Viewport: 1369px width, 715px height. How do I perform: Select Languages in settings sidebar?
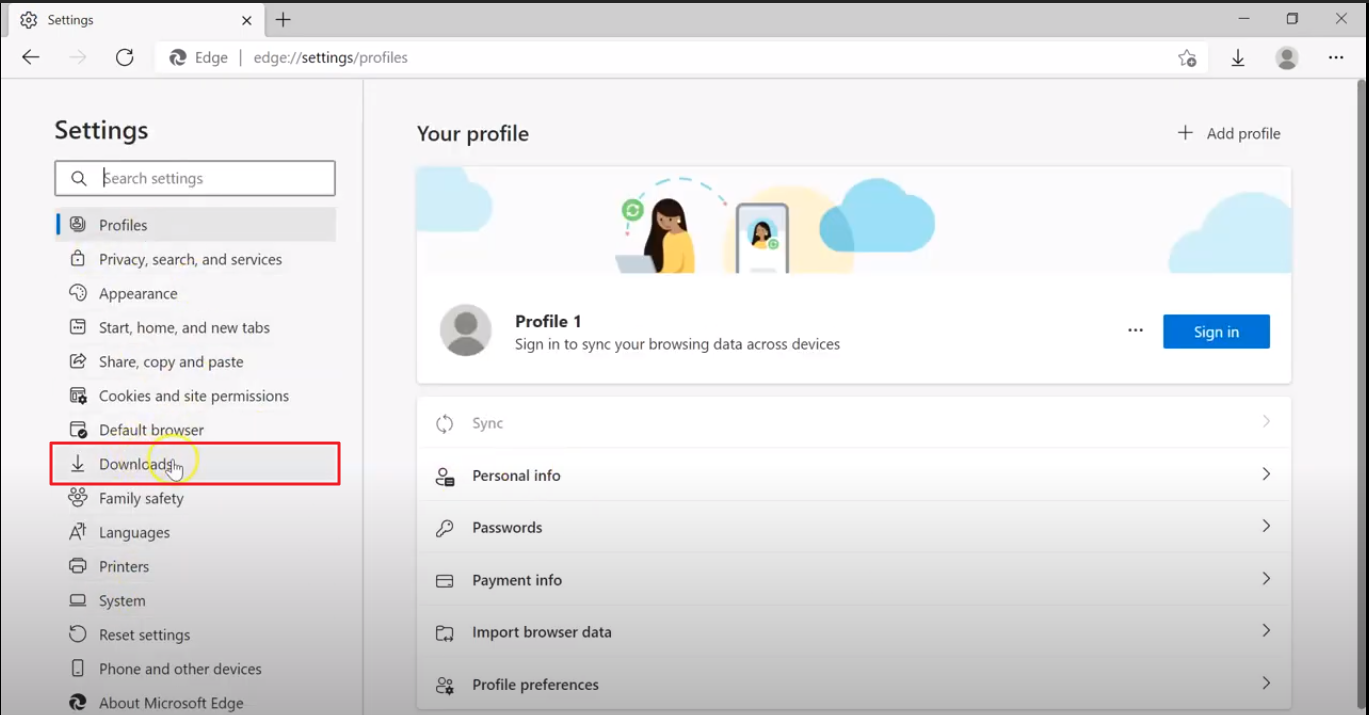(196, 532)
